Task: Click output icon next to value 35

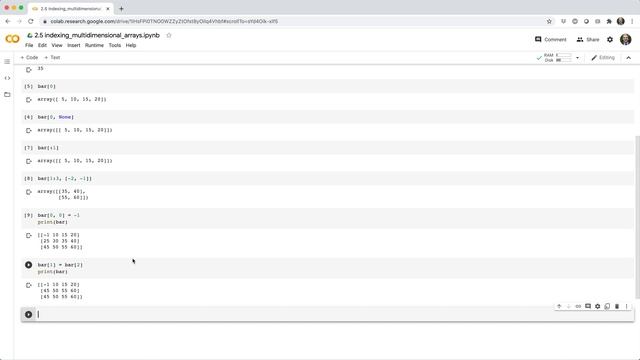Action: (x=29, y=70)
